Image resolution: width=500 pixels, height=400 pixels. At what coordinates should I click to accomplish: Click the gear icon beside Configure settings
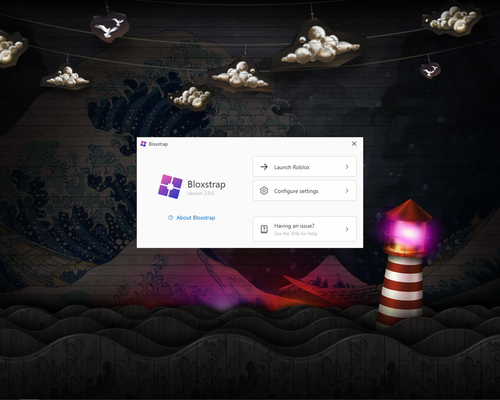click(264, 191)
